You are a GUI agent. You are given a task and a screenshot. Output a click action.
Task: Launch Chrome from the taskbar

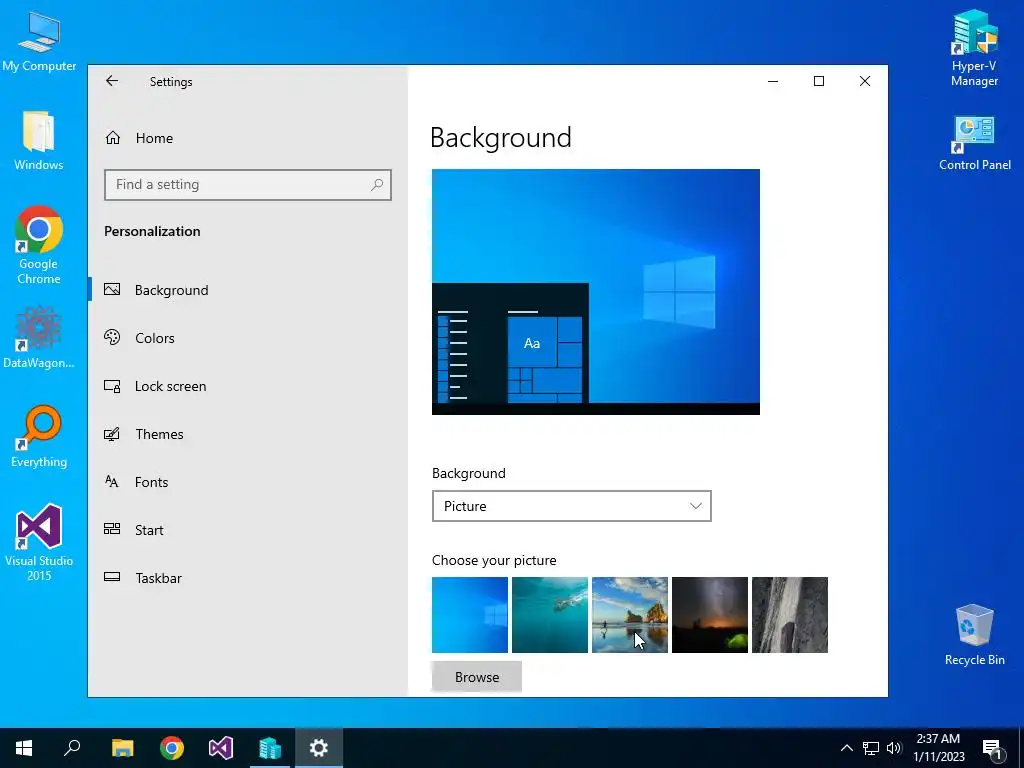pyautogui.click(x=172, y=748)
